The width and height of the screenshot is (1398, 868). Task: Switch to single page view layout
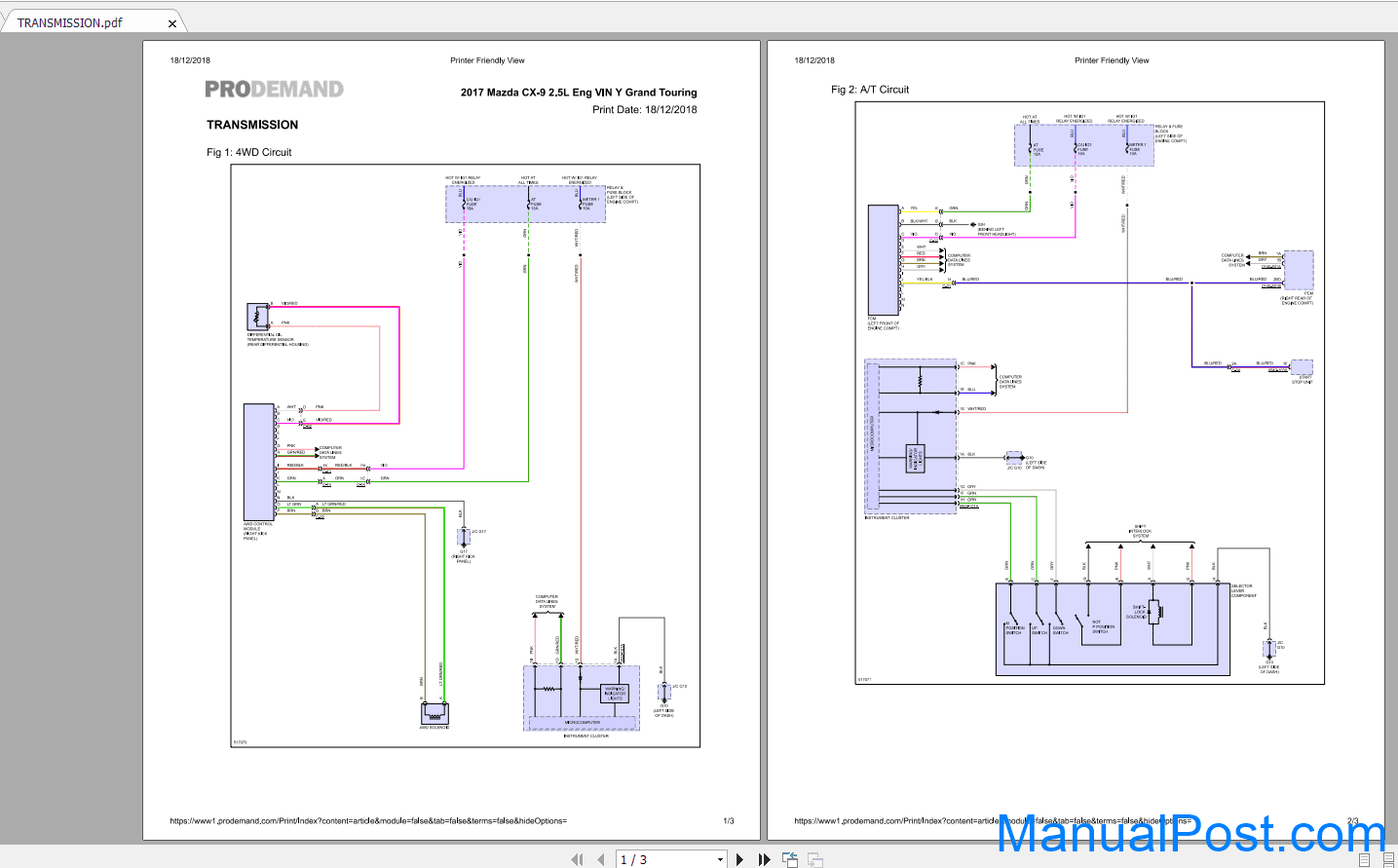click(1364, 859)
